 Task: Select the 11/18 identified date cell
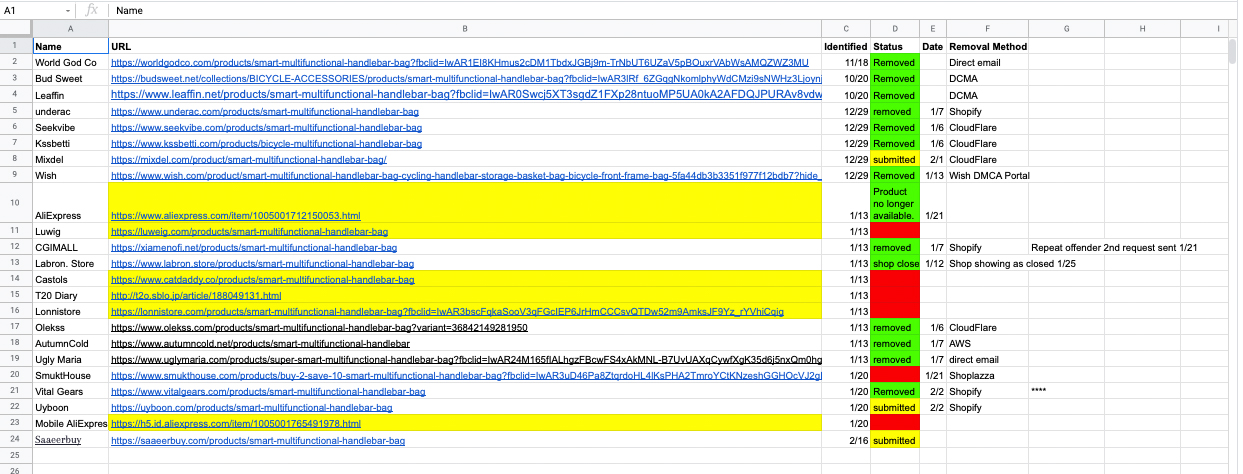(x=846, y=63)
